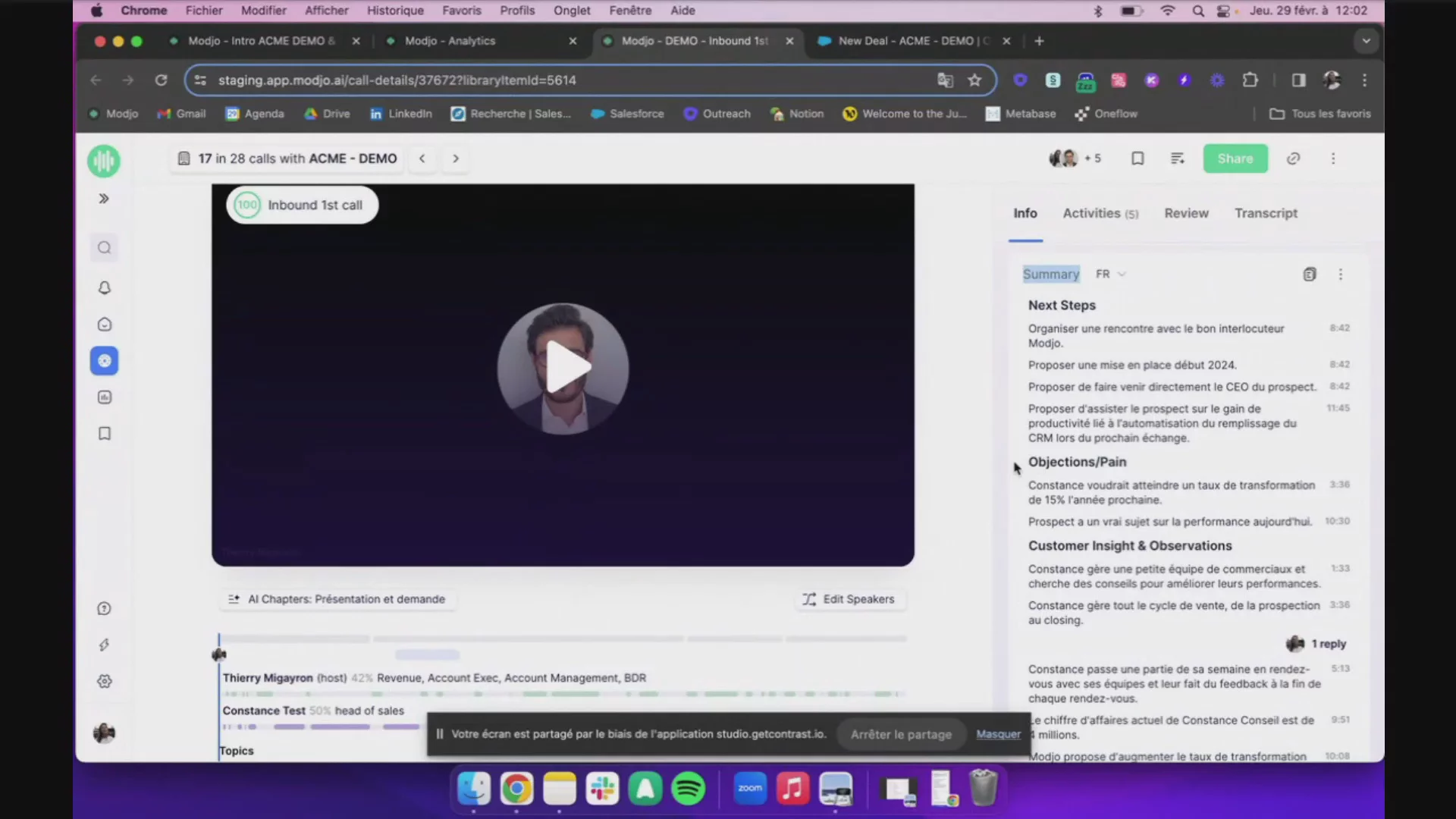Open Slack from the Dock

(603, 789)
